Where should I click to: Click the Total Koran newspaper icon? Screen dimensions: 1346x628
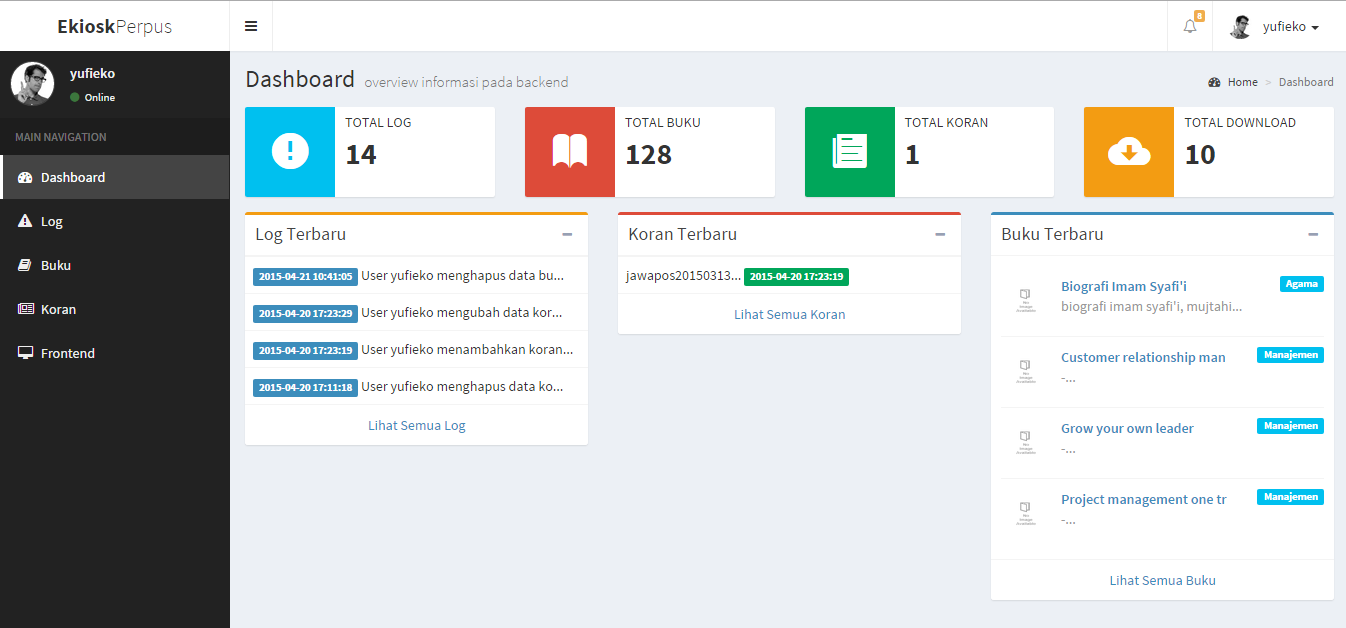pos(850,152)
